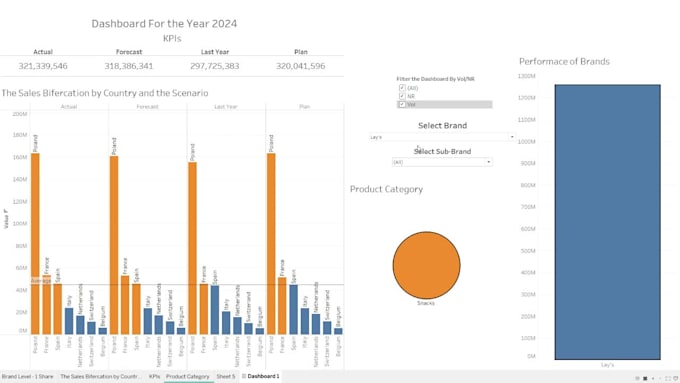
Task: Click the Performace of Brands chart title
Action: tap(564, 62)
